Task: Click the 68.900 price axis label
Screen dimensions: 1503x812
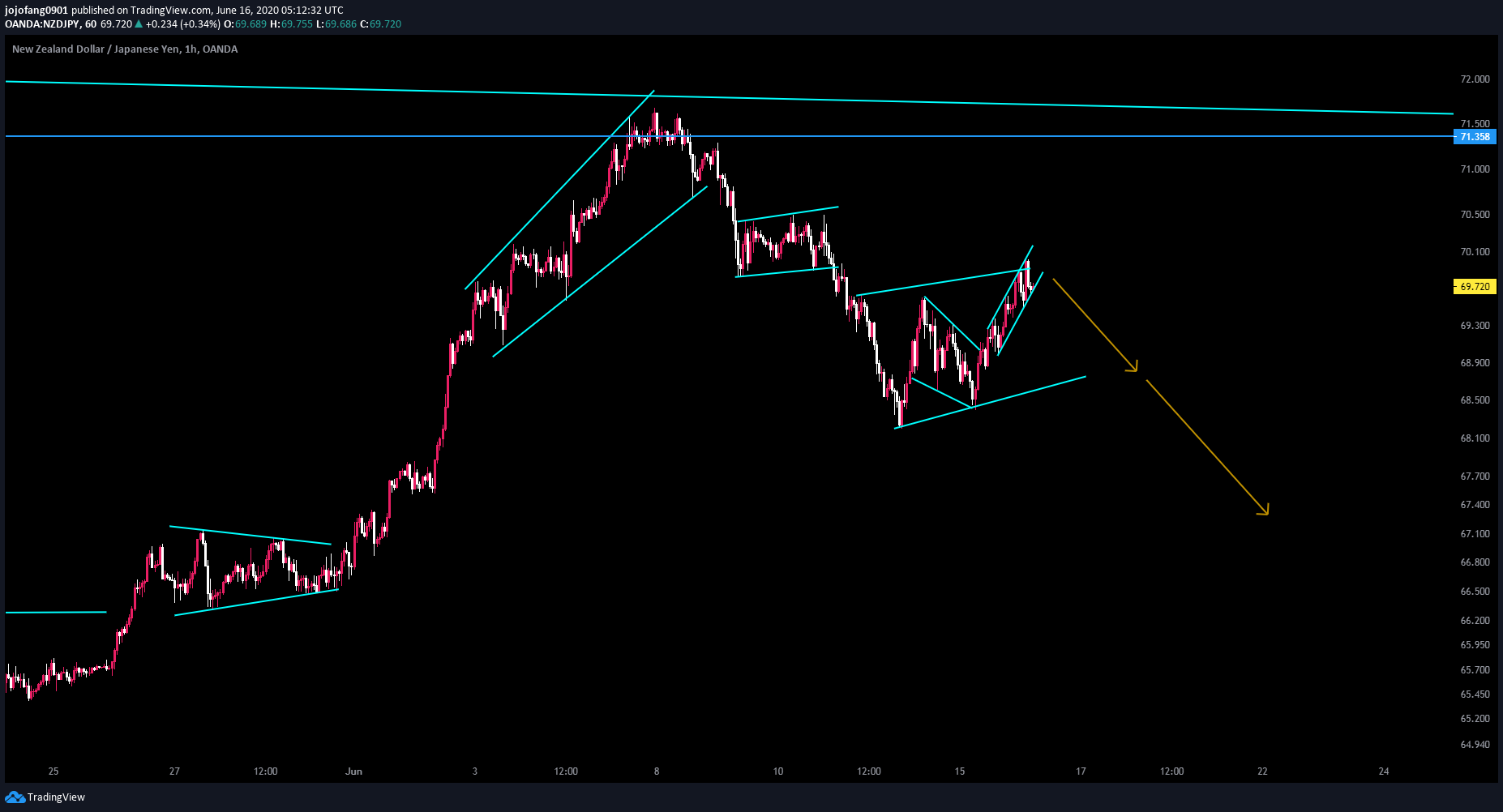Action: [x=1475, y=363]
